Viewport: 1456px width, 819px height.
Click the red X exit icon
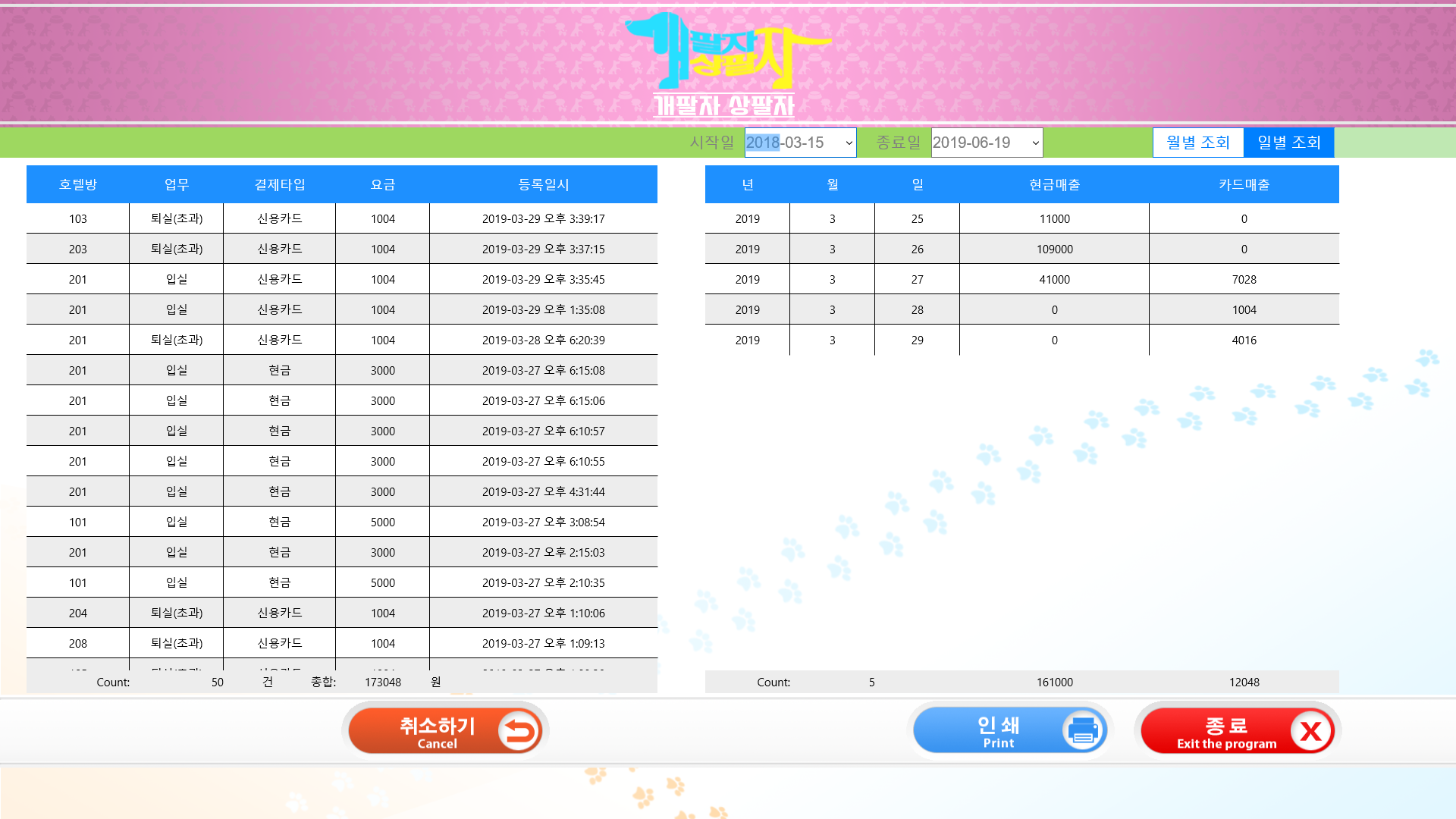(1310, 731)
